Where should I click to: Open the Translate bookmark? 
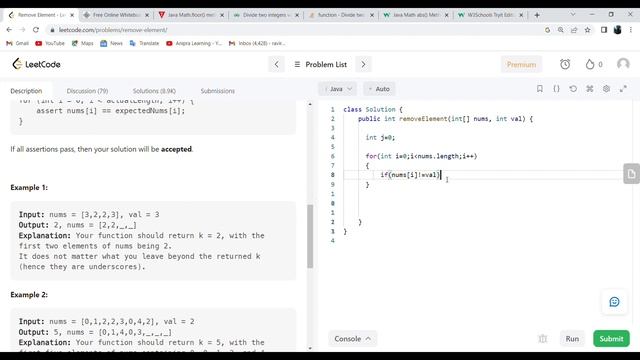[144, 43]
